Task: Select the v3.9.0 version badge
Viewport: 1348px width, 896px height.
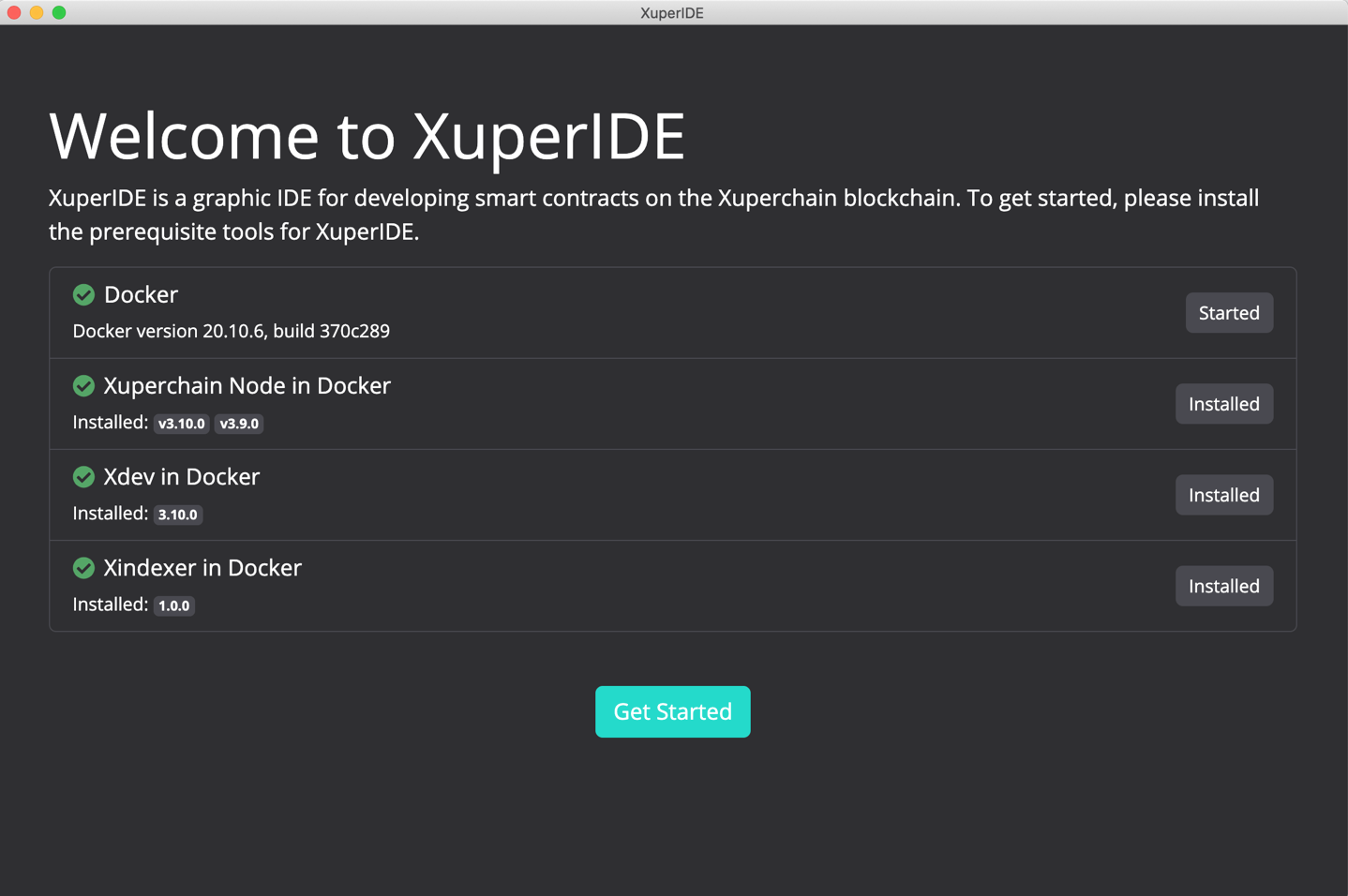Action: (239, 424)
